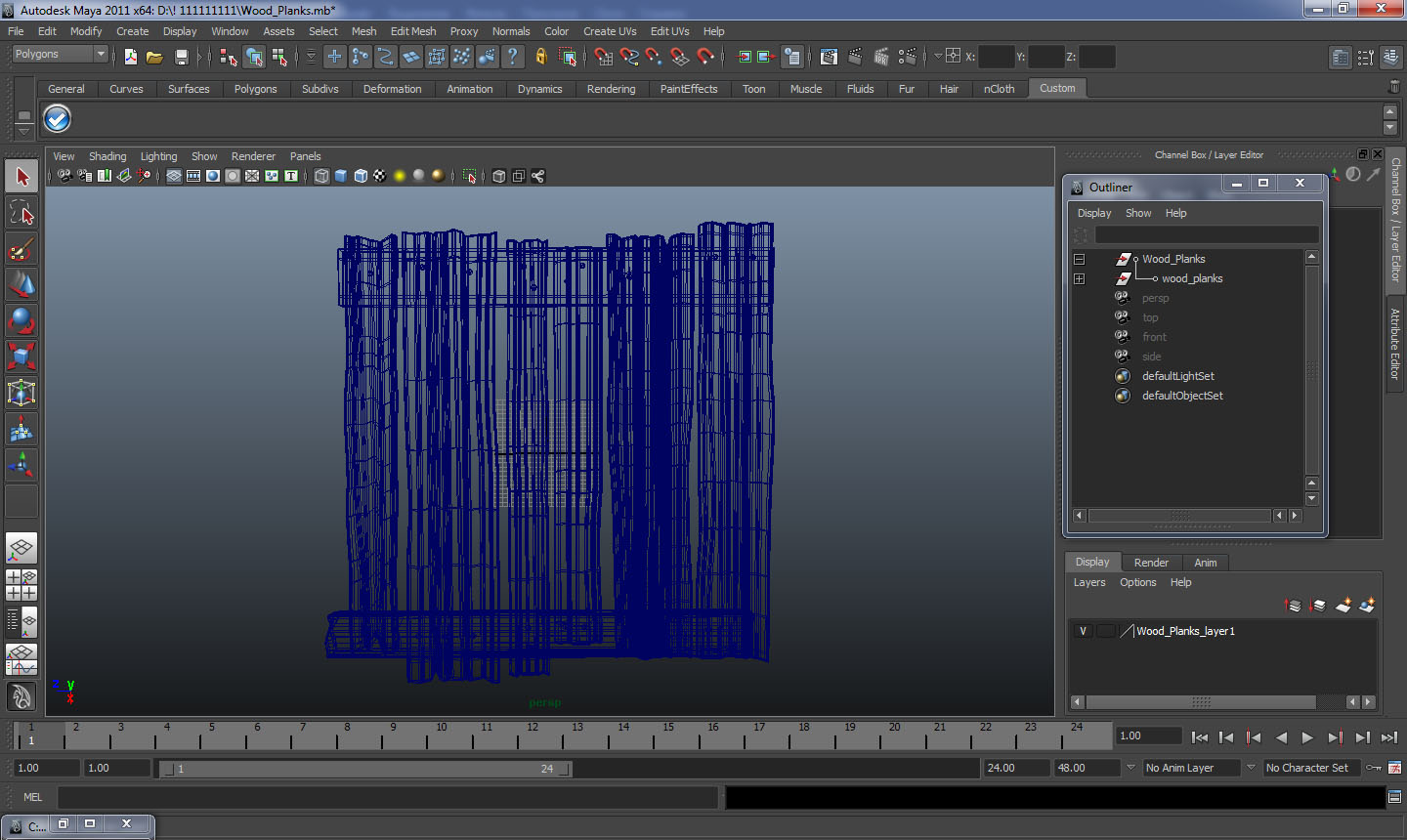Show next shelf row down arrow
The height and width of the screenshot is (840, 1407).
(1390, 128)
